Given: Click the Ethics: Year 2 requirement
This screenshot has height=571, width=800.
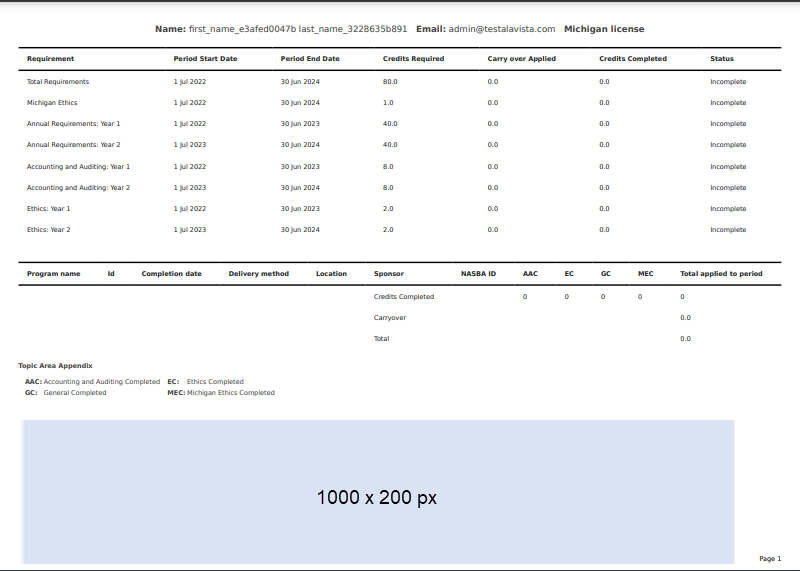Looking at the screenshot, I should 48,230.
